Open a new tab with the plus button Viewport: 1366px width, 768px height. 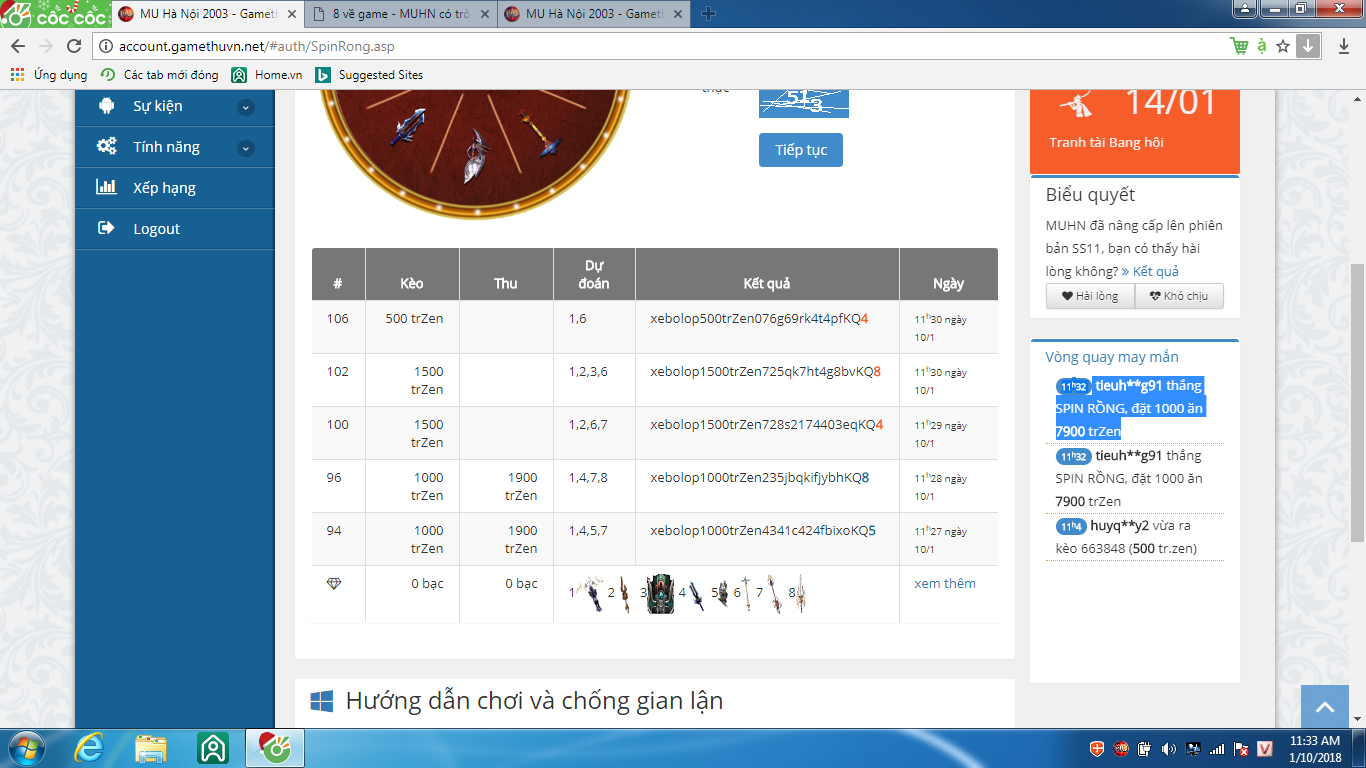708,13
